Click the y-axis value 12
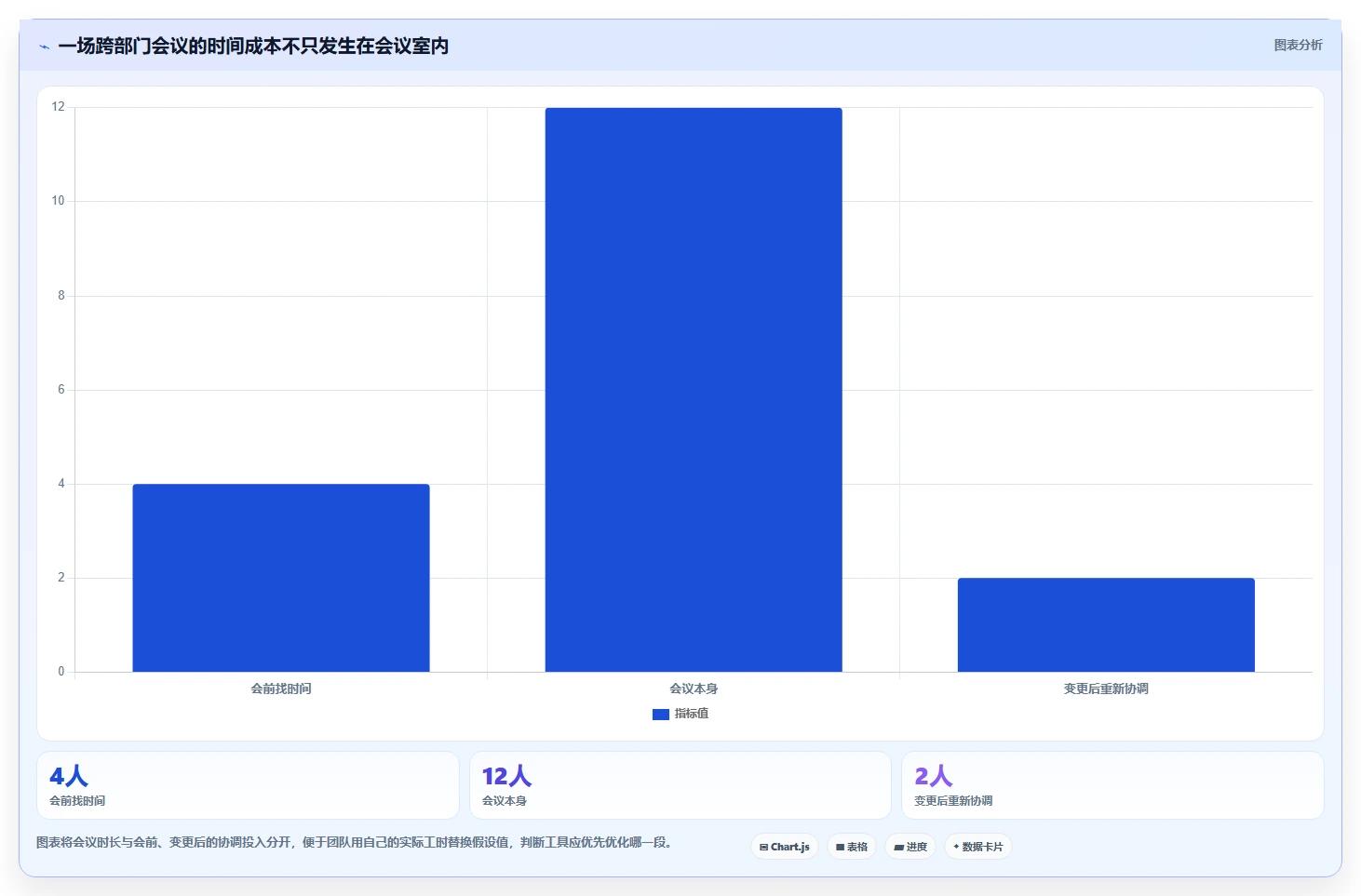The width and height of the screenshot is (1361, 896). point(59,107)
